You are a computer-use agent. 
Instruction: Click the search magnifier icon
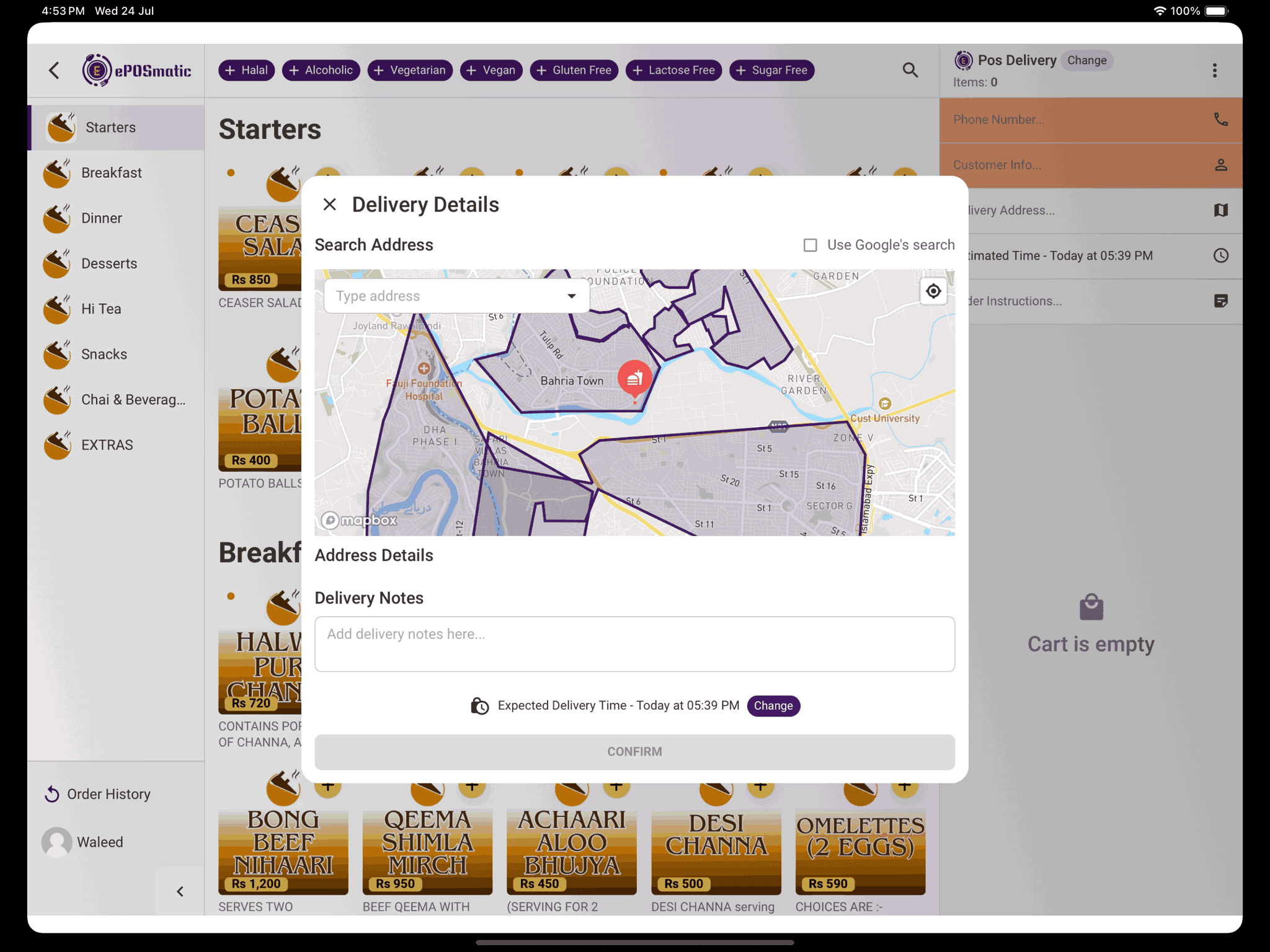point(910,70)
